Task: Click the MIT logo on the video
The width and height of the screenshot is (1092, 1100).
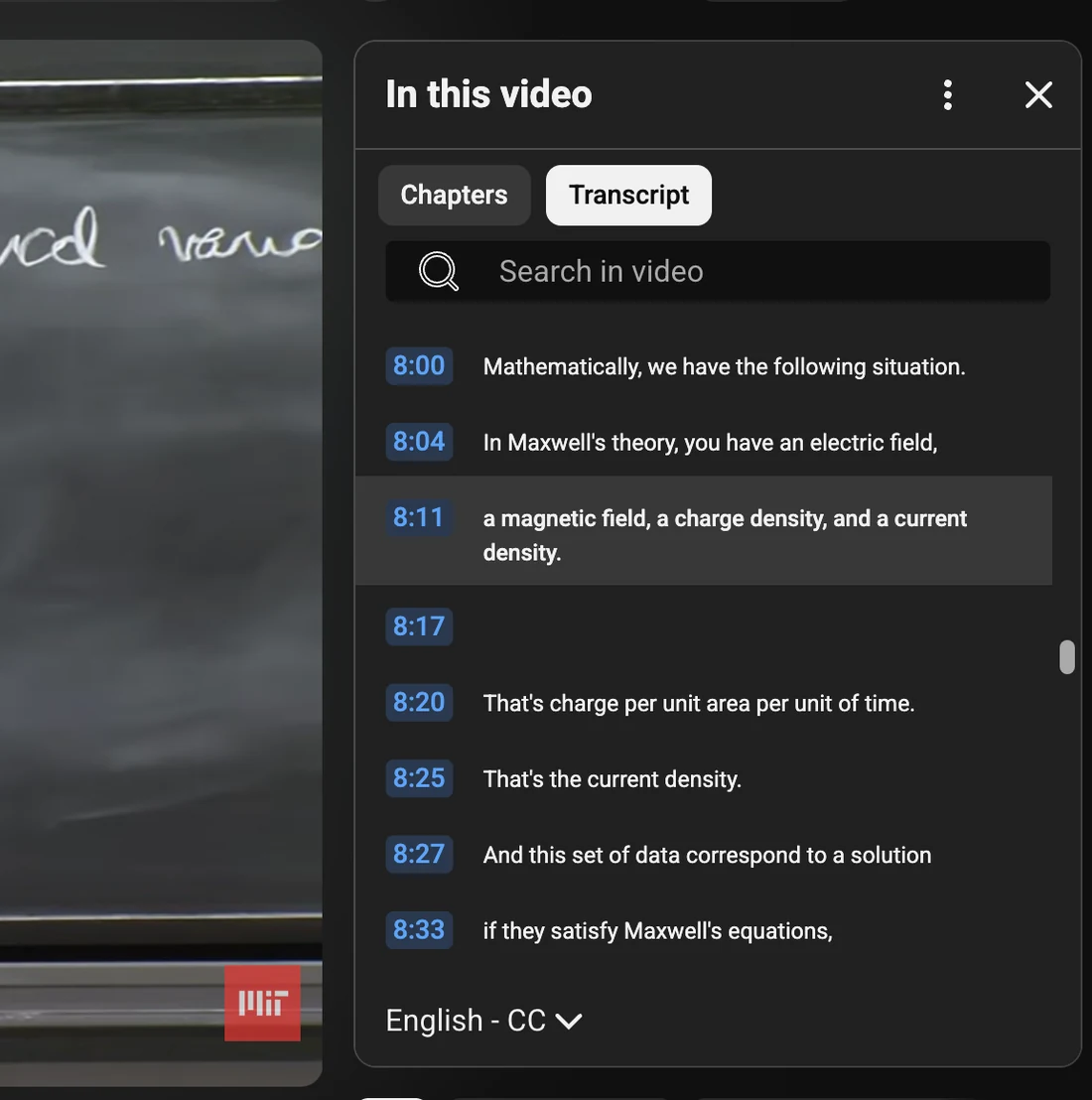Action: pyautogui.click(x=262, y=1003)
